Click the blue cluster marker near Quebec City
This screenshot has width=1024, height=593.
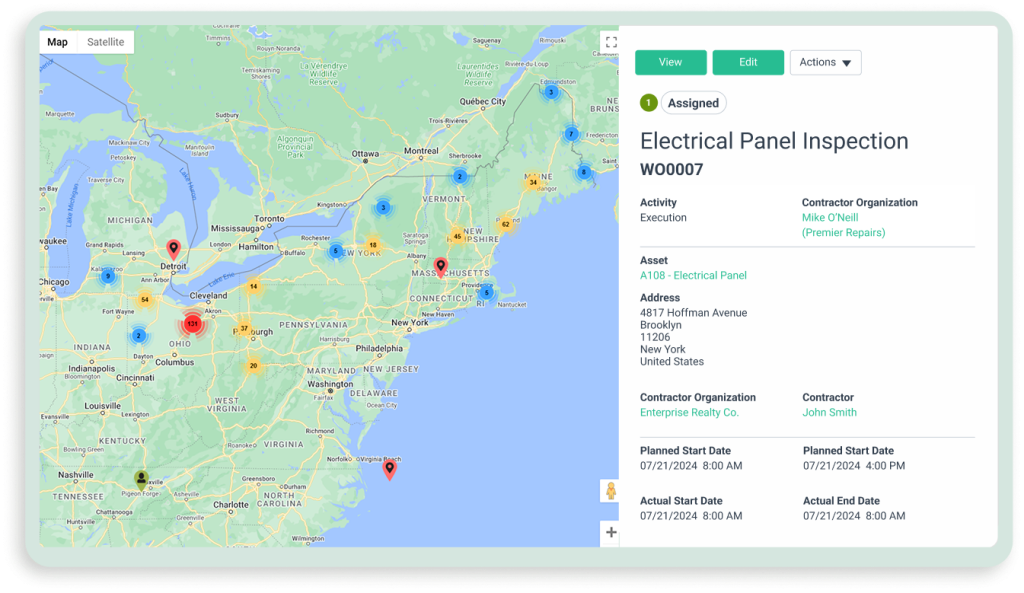(x=551, y=92)
